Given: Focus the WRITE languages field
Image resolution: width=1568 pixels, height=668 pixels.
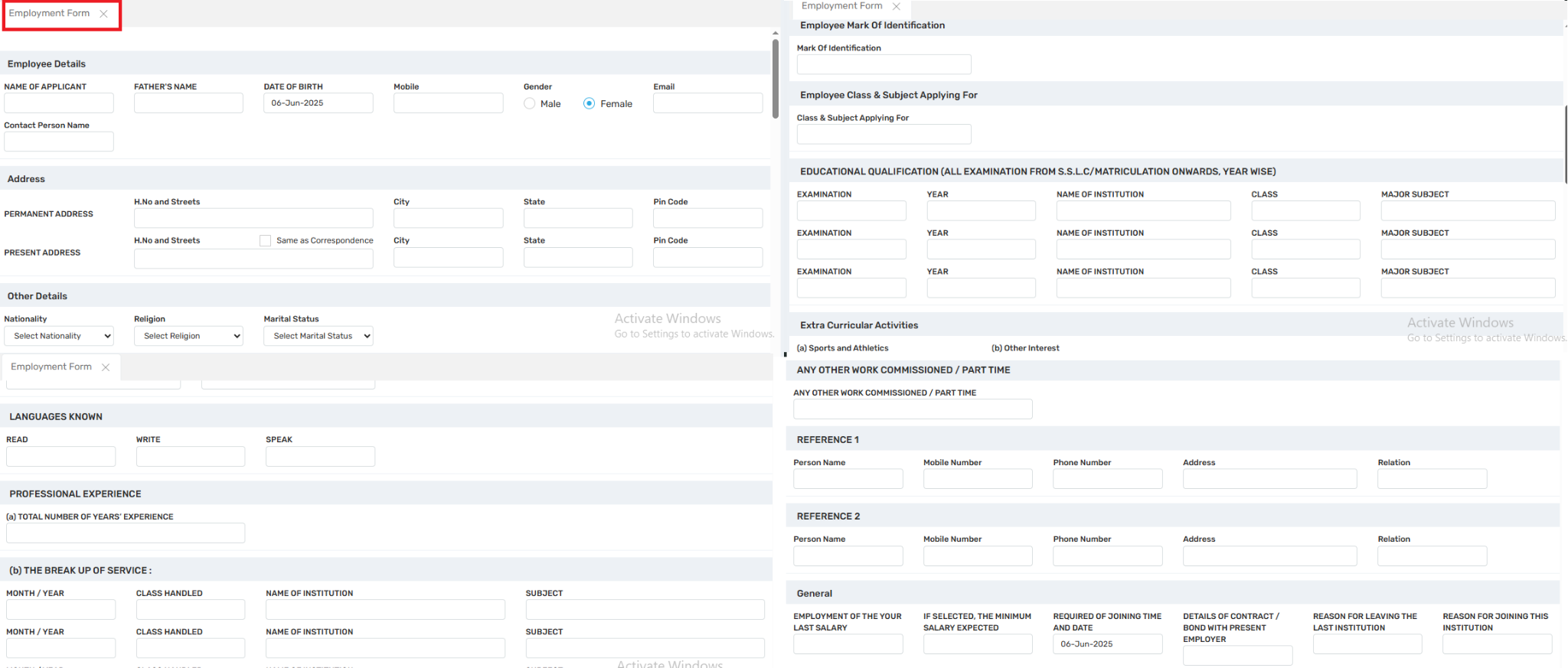Looking at the screenshot, I should point(191,457).
